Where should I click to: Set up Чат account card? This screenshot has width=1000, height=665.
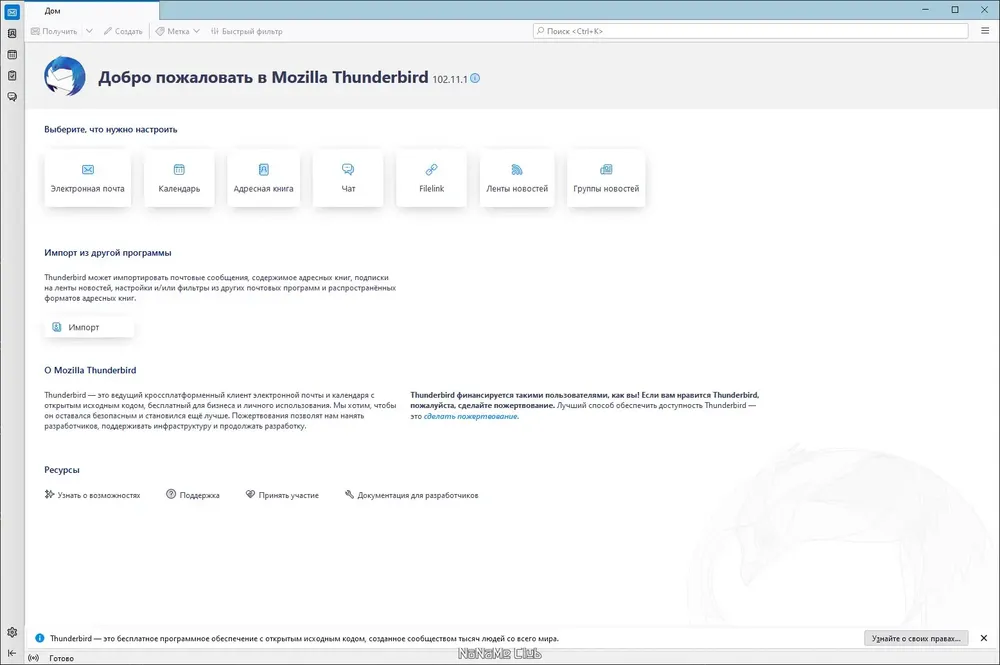[x=348, y=178]
